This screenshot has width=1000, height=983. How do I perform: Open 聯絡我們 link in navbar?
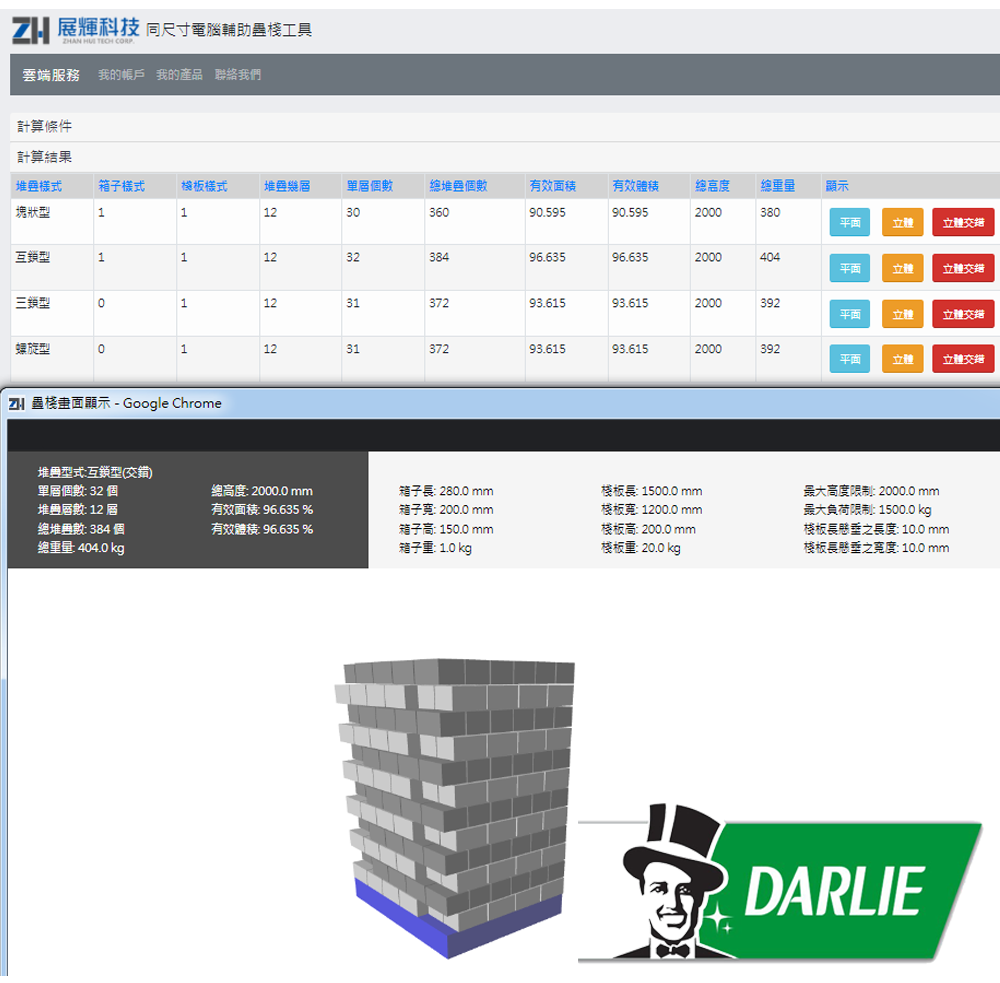pos(238,75)
